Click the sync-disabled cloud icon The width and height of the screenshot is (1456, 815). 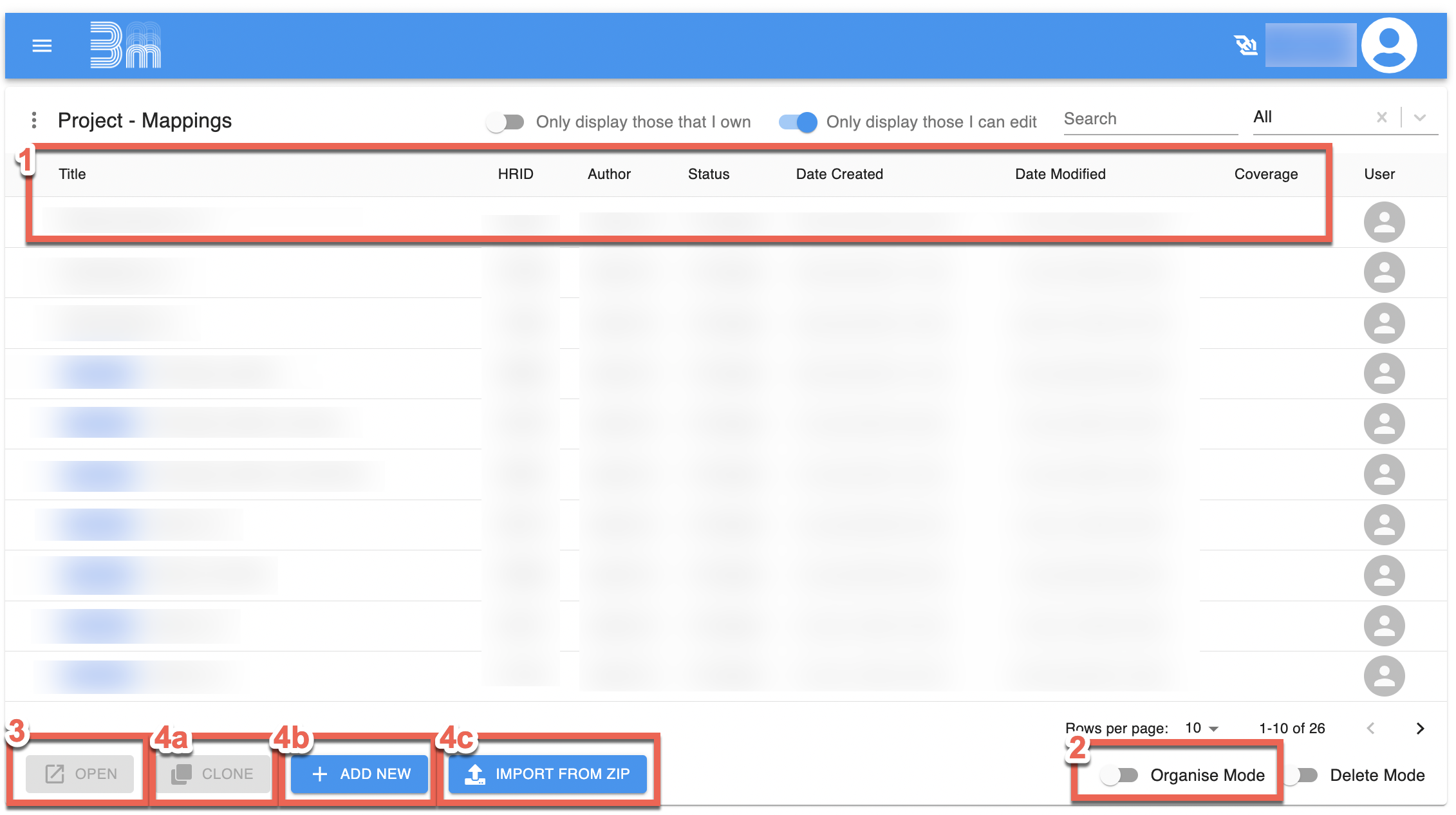[x=1246, y=45]
